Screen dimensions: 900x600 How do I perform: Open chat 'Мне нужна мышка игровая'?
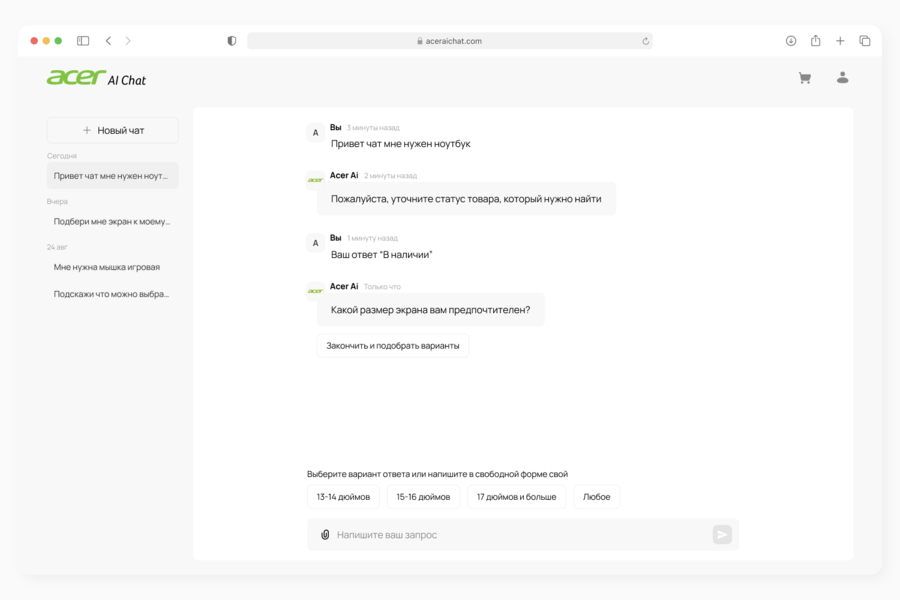coord(112,267)
